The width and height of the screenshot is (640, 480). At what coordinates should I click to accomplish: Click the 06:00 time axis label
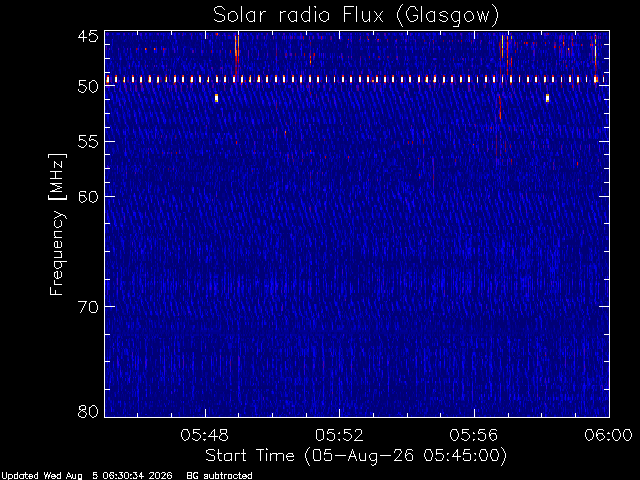coord(608,435)
